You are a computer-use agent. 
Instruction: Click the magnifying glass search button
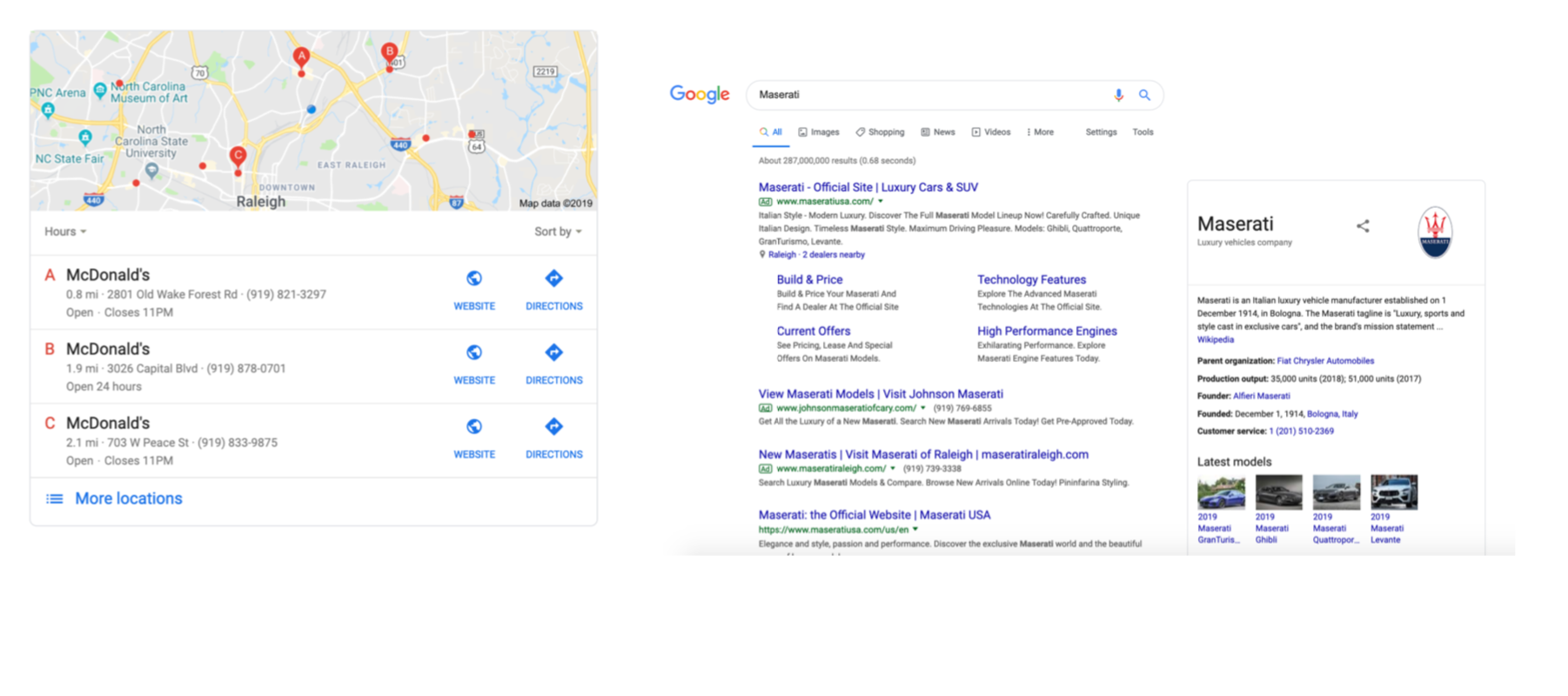[1145, 95]
